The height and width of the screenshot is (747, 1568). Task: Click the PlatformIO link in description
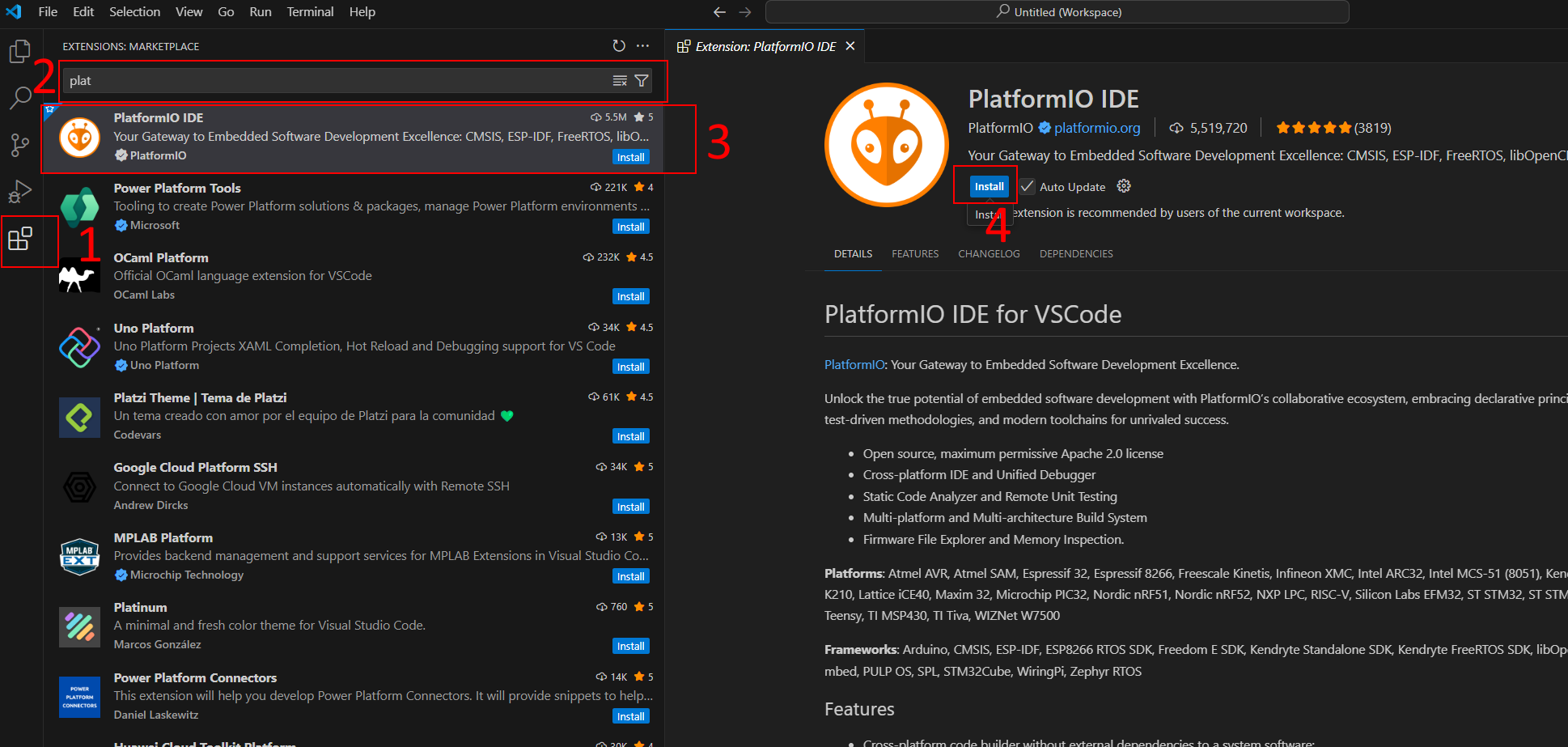(x=854, y=365)
